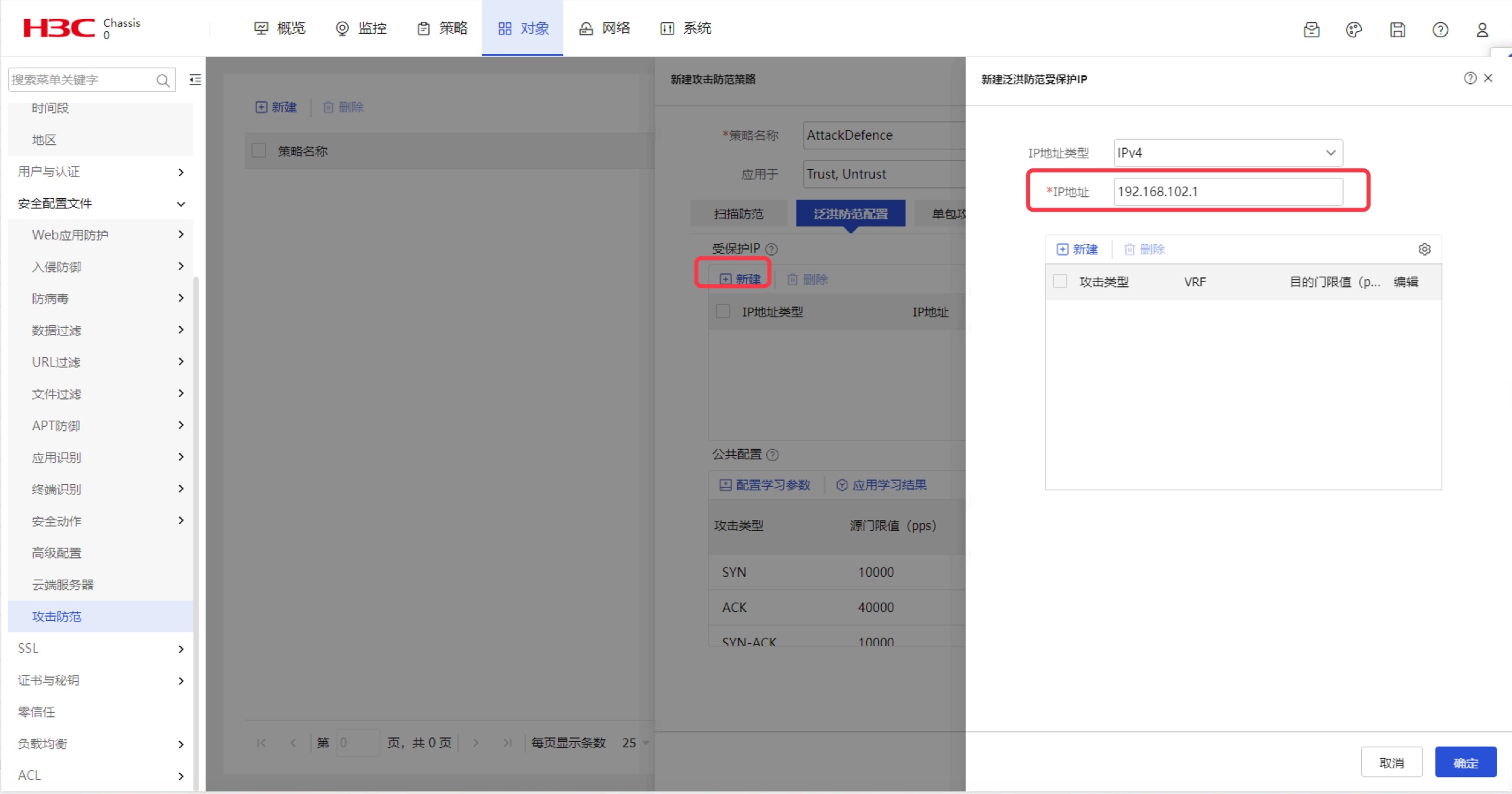Switch to the 泛洪防范配置 tab
1512x794 pixels.
click(x=851, y=214)
